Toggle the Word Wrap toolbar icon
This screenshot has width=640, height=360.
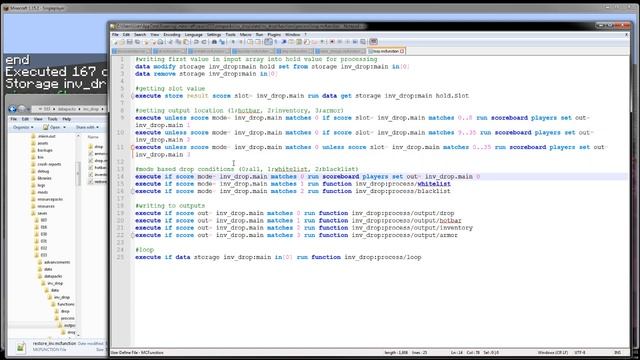[x=268, y=42]
